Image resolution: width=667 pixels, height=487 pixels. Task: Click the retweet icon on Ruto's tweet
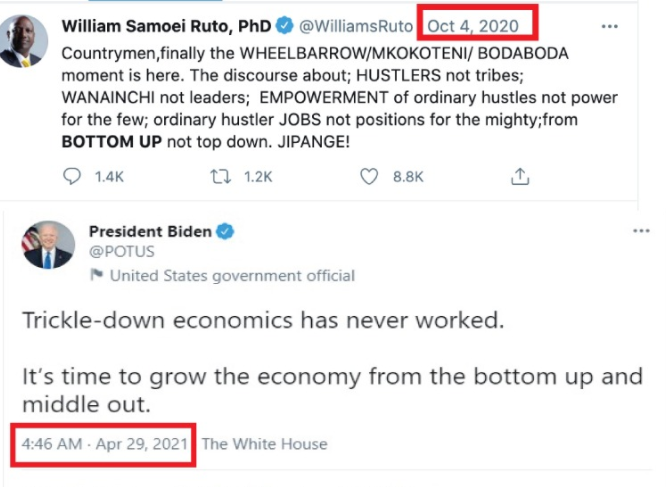(x=216, y=176)
